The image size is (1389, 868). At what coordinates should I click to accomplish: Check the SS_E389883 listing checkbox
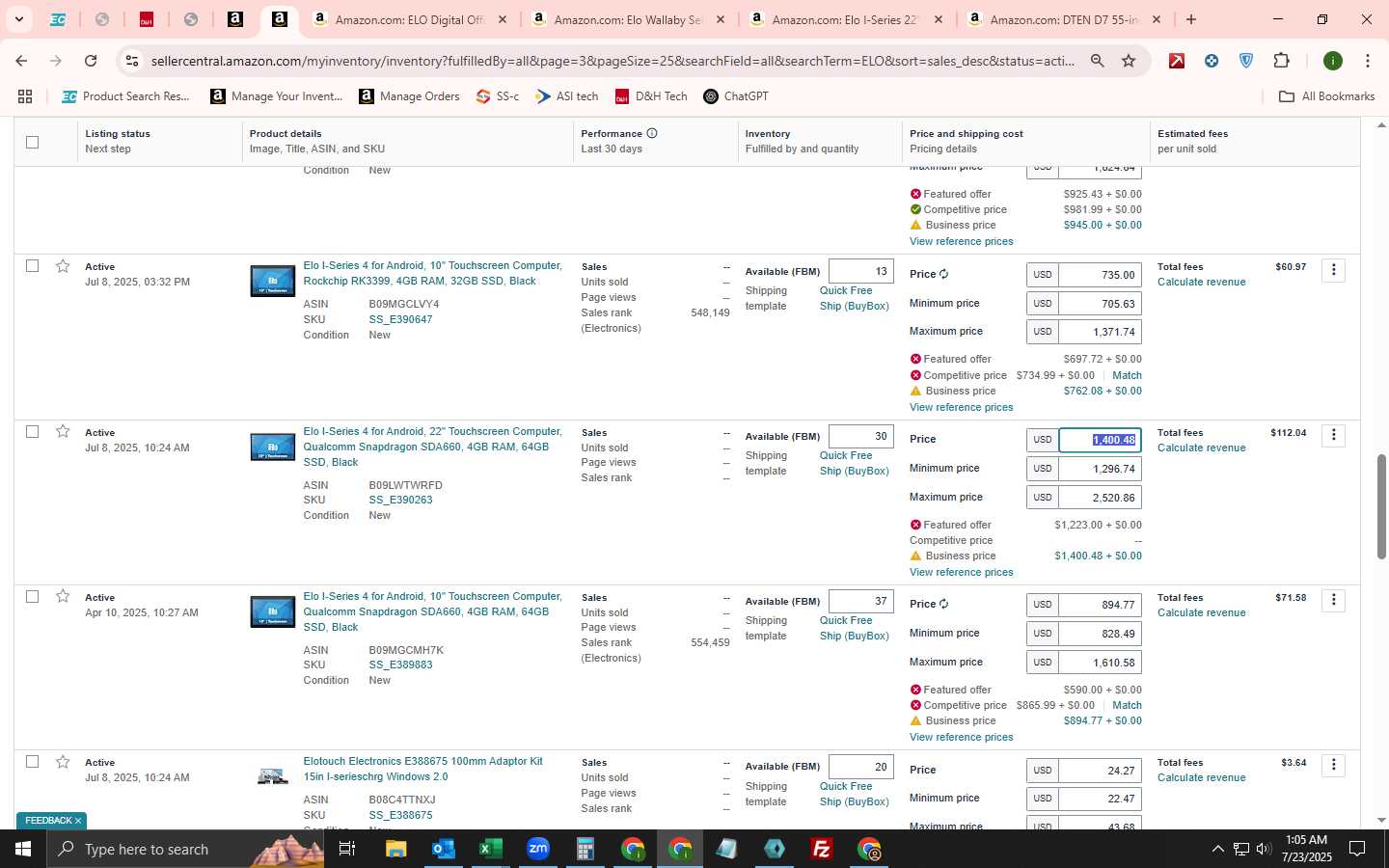[x=32, y=596]
